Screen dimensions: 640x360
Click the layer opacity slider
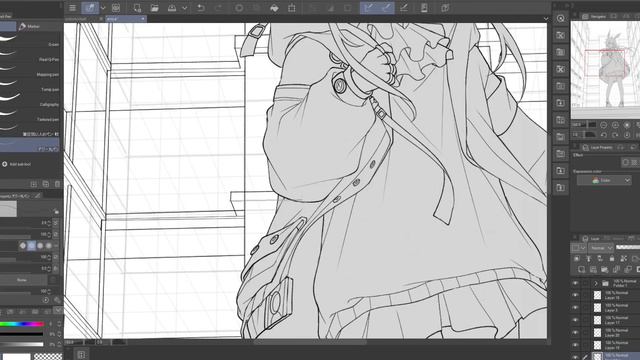(x=628, y=247)
